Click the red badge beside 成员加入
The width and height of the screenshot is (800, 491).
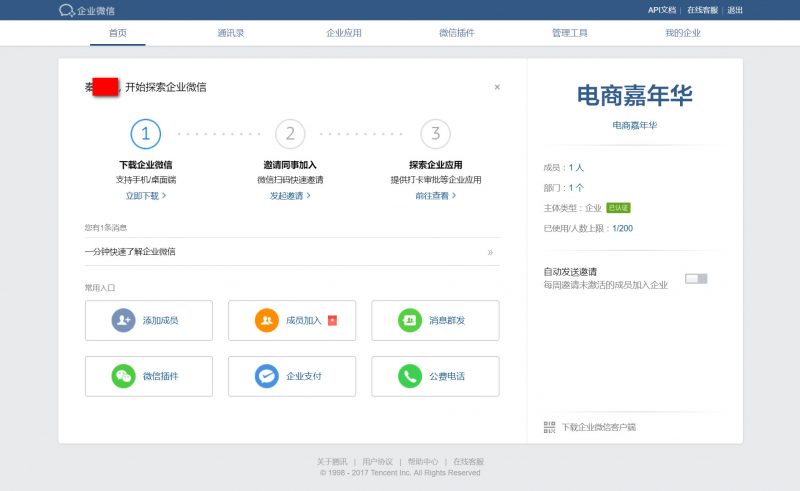pyautogui.click(x=332, y=321)
